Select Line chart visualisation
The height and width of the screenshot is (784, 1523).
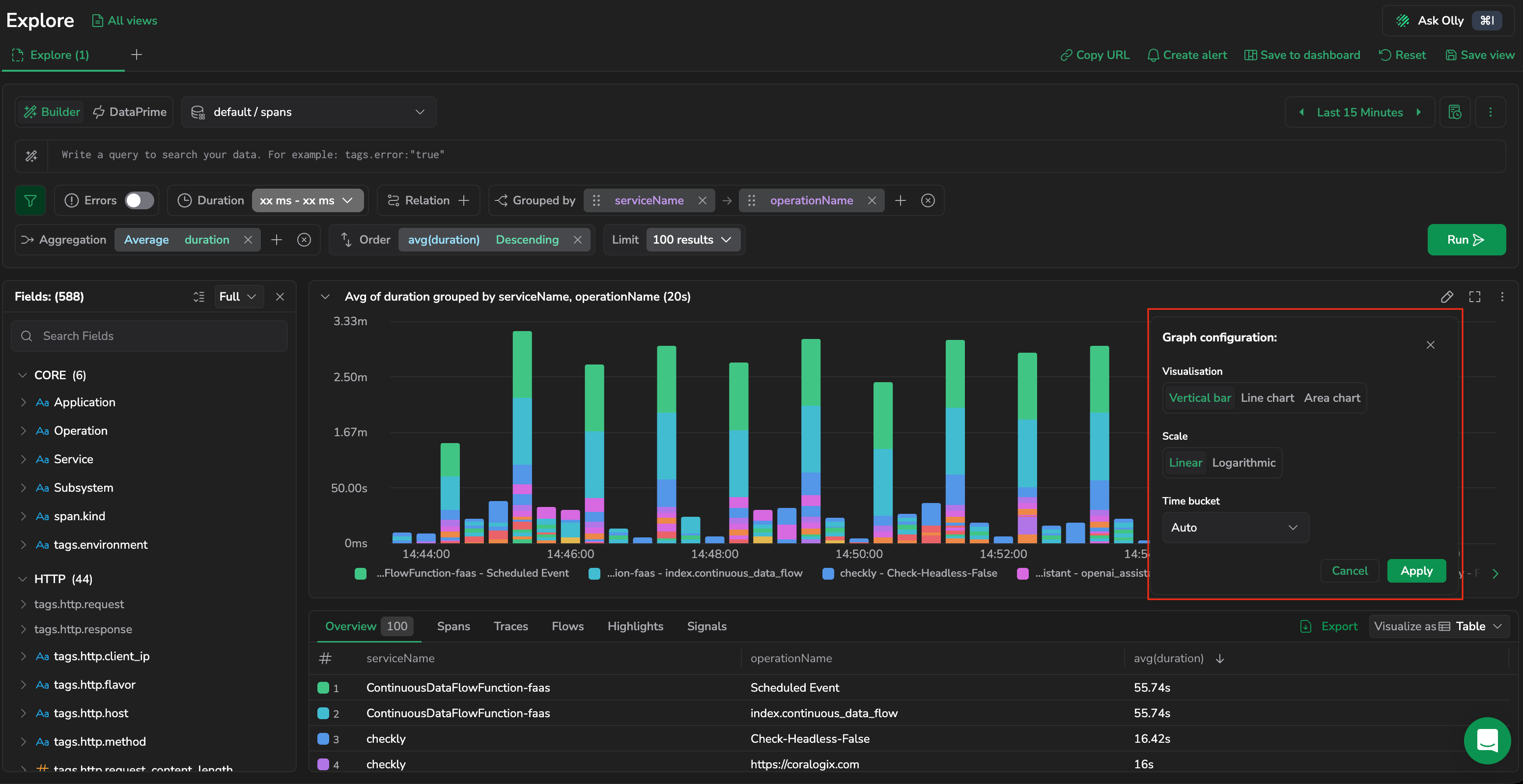1267,398
